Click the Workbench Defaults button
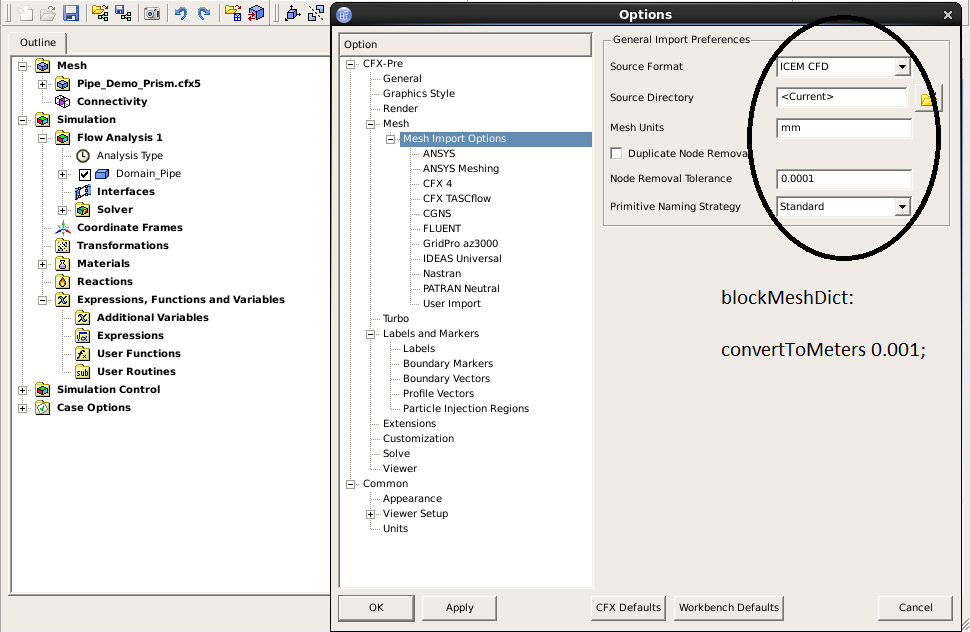Image resolution: width=970 pixels, height=632 pixels. tap(728, 607)
